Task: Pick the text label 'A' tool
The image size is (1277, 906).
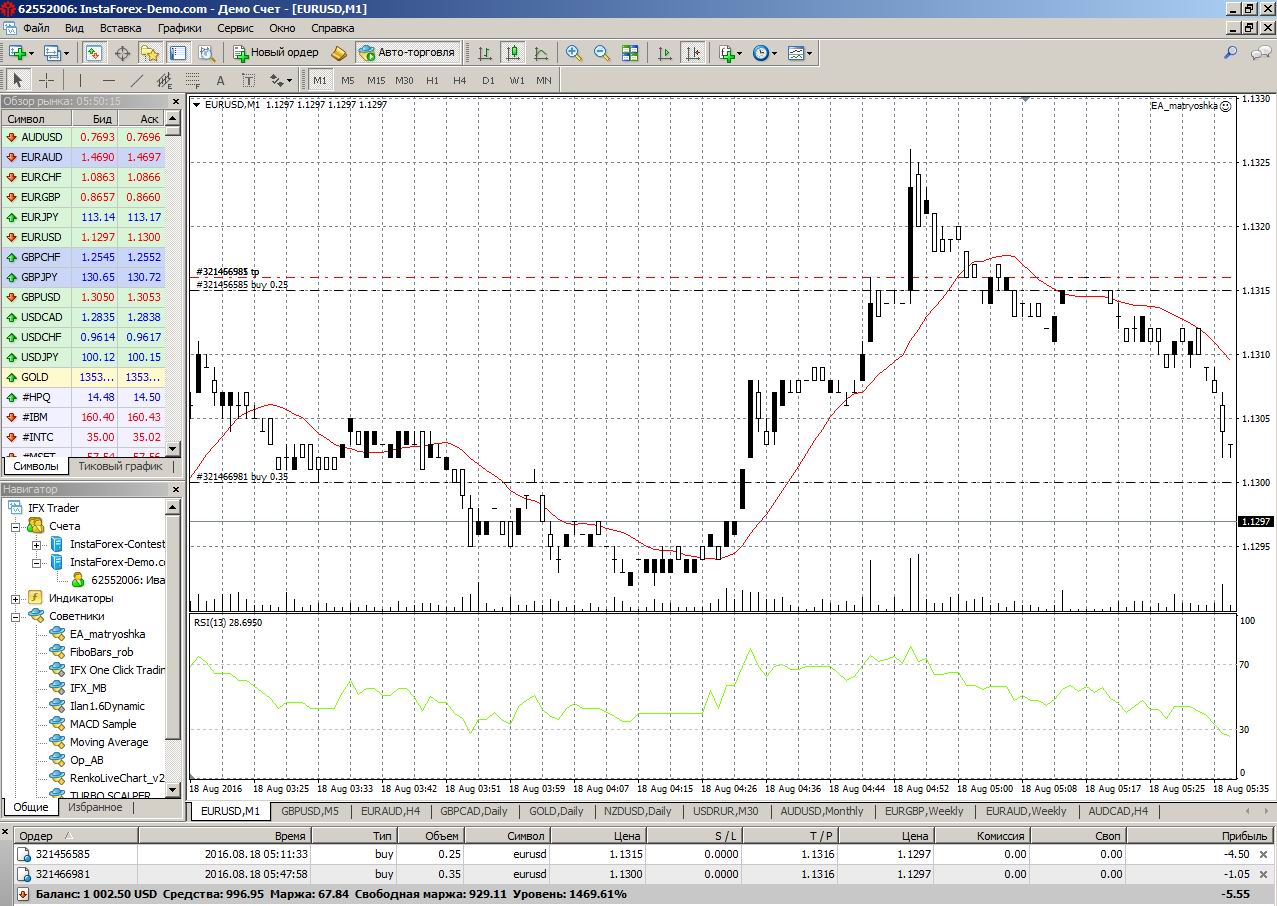Action: pos(220,80)
